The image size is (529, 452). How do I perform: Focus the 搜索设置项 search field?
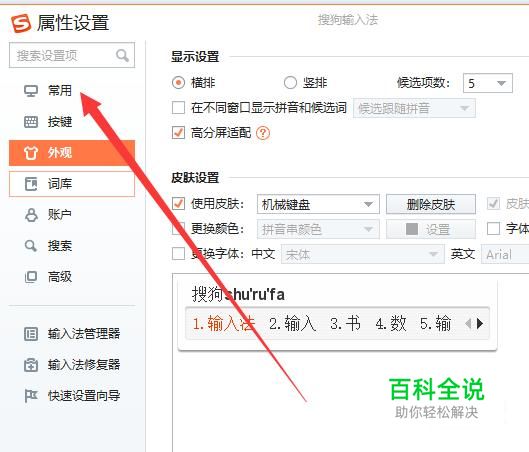tap(72, 55)
